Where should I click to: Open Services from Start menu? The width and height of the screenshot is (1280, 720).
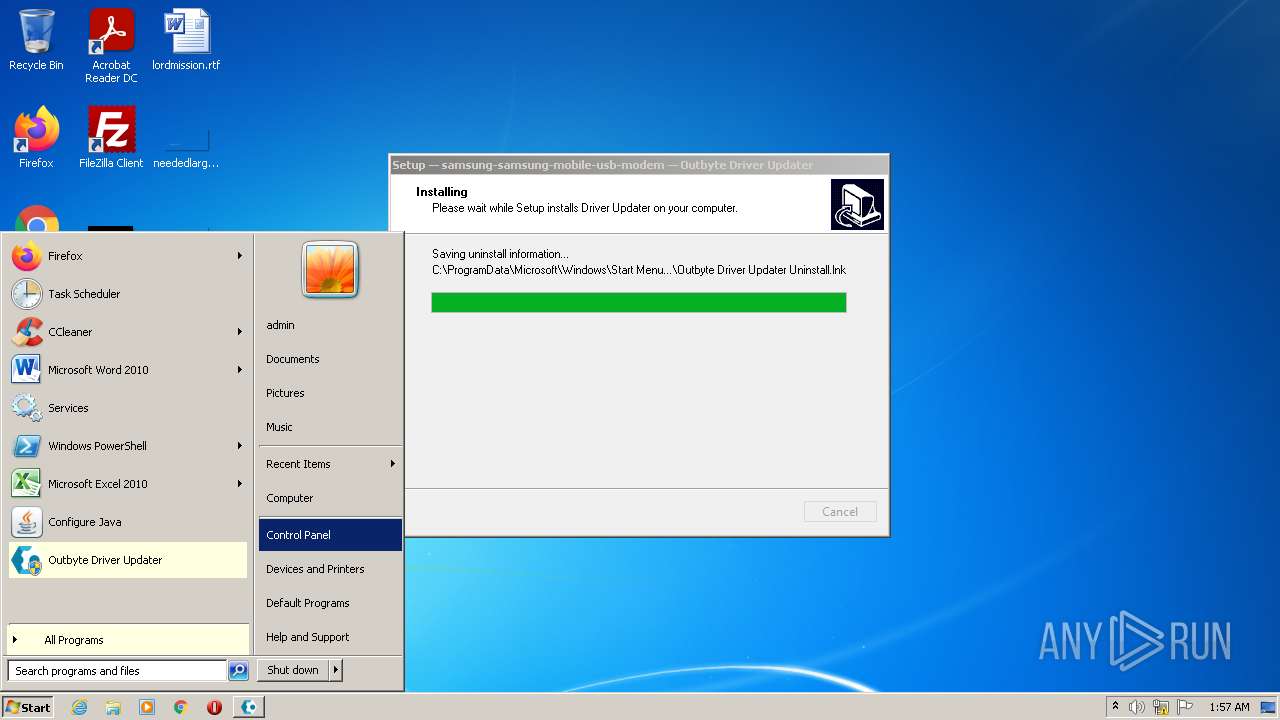(127, 408)
